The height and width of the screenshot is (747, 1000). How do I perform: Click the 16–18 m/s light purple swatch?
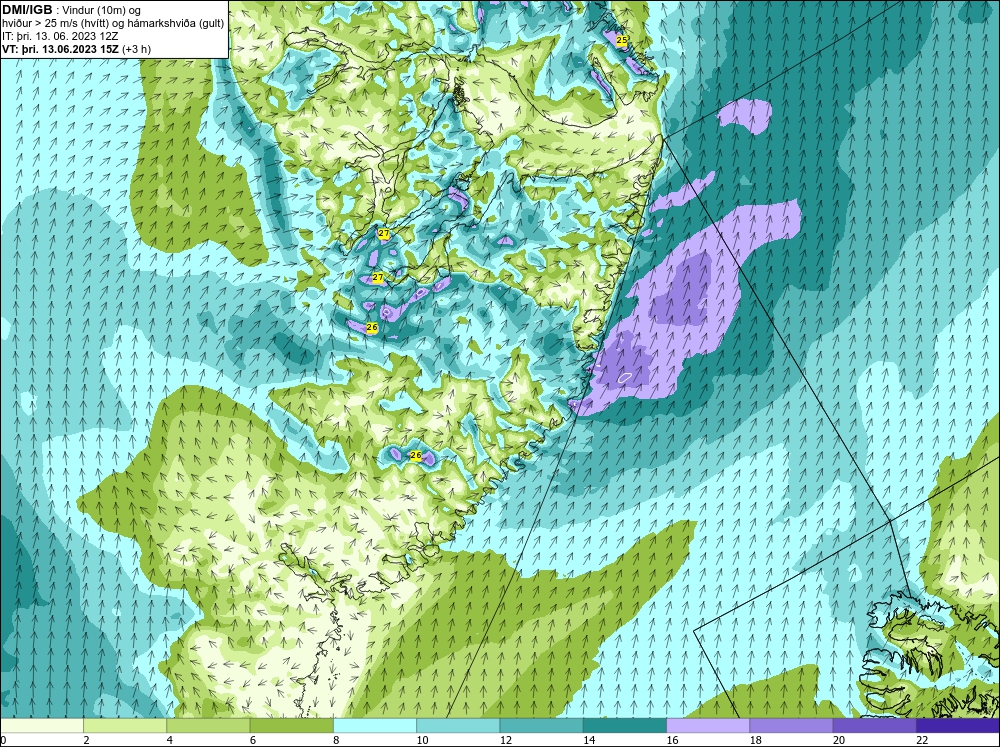point(708,725)
